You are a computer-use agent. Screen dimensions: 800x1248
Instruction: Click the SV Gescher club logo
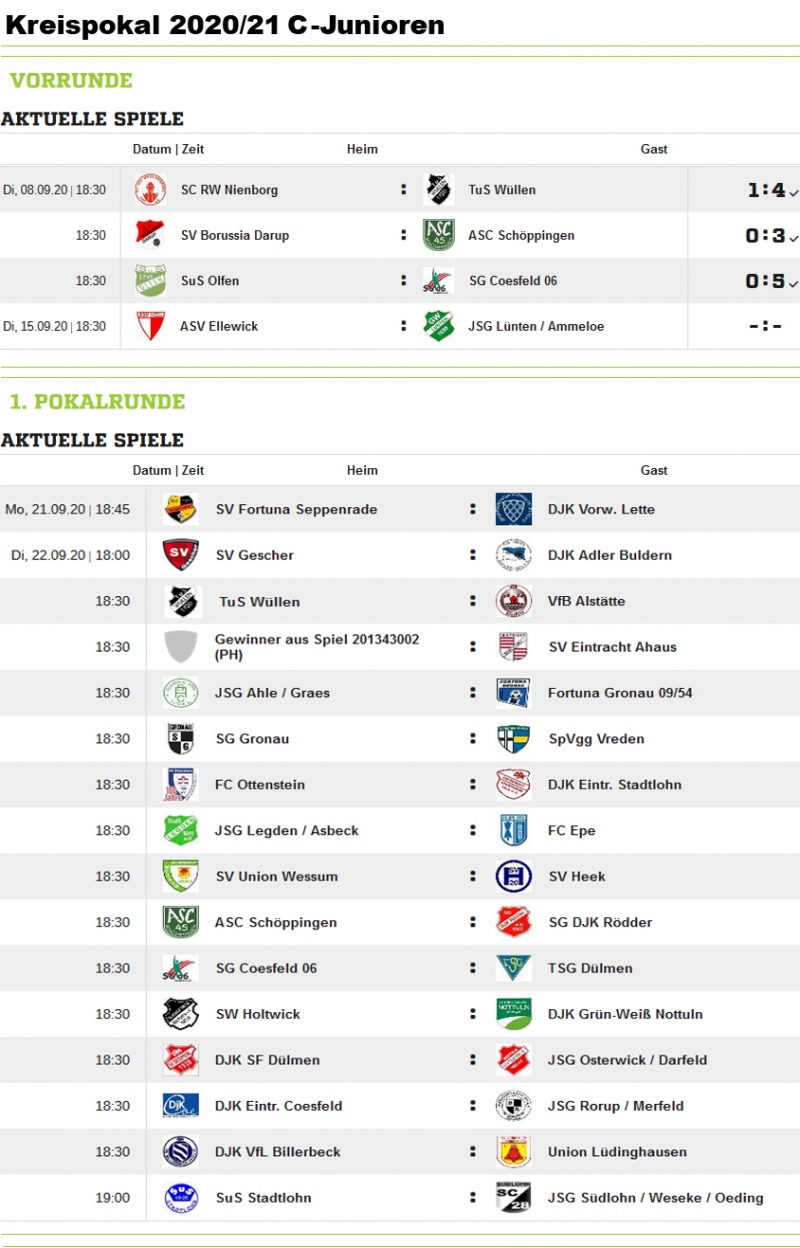181,555
